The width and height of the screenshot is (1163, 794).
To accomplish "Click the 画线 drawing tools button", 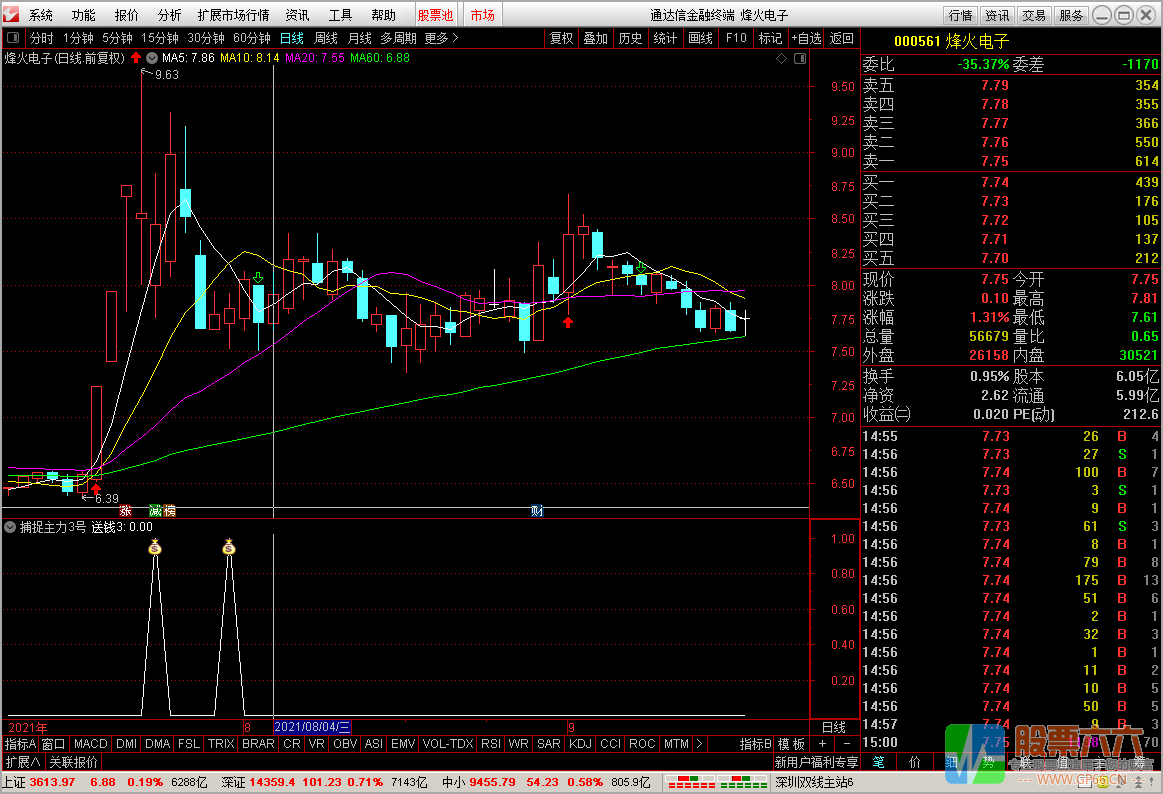I will point(700,38).
